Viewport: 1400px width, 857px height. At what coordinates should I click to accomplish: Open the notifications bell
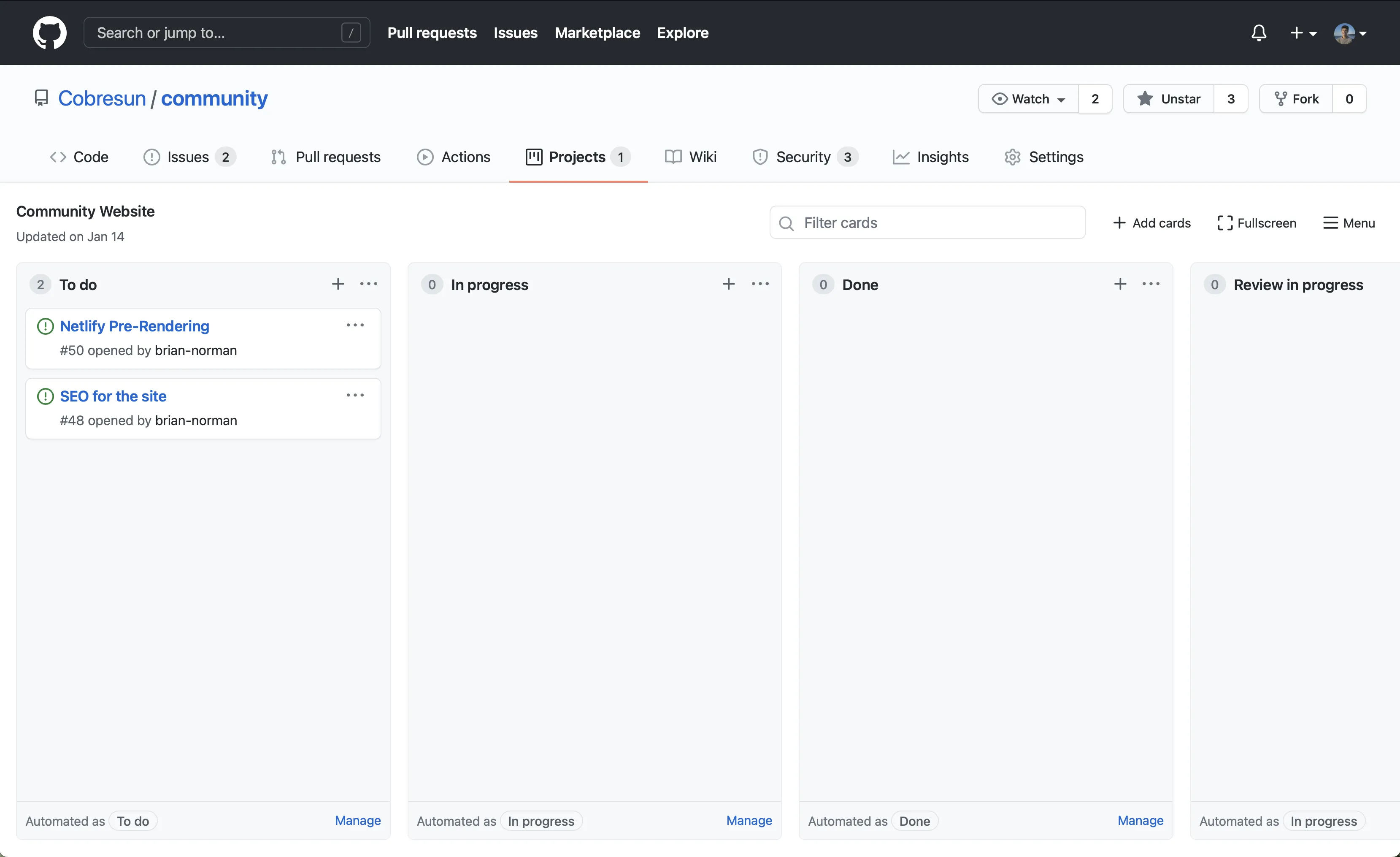click(x=1259, y=33)
